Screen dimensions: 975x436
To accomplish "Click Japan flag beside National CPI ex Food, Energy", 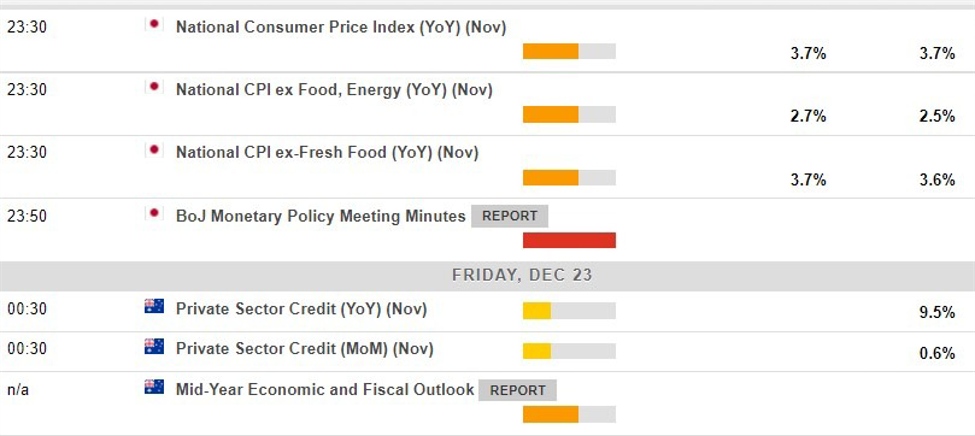I will pos(154,88).
